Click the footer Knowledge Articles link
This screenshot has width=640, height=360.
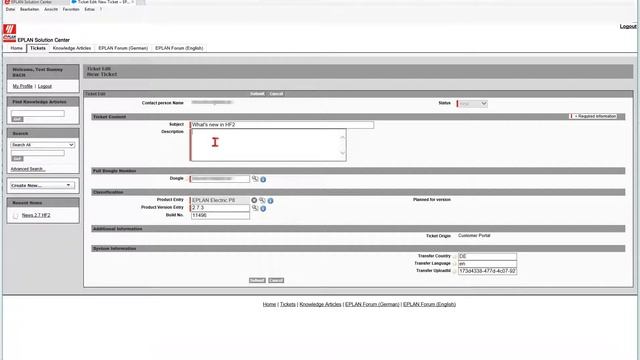[x=320, y=304]
